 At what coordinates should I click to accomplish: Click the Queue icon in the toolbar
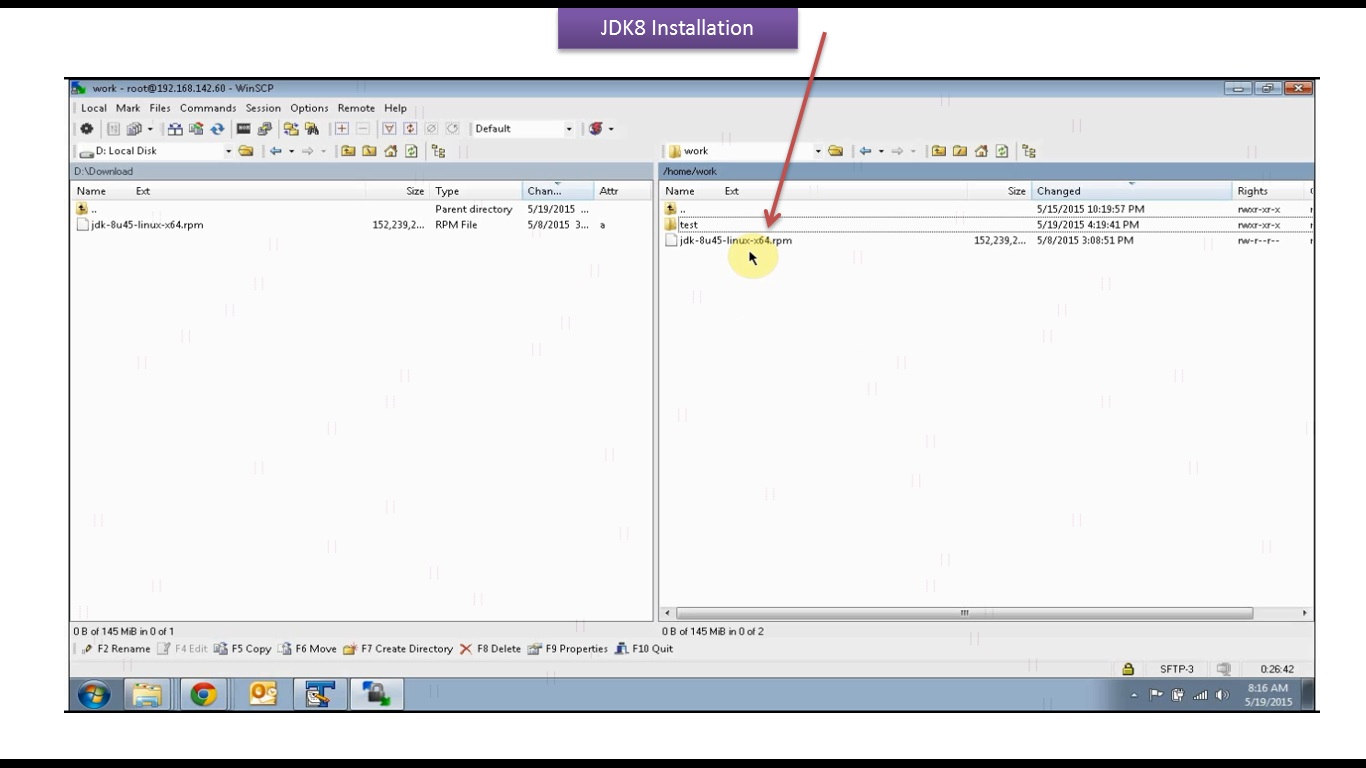point(134,129)
